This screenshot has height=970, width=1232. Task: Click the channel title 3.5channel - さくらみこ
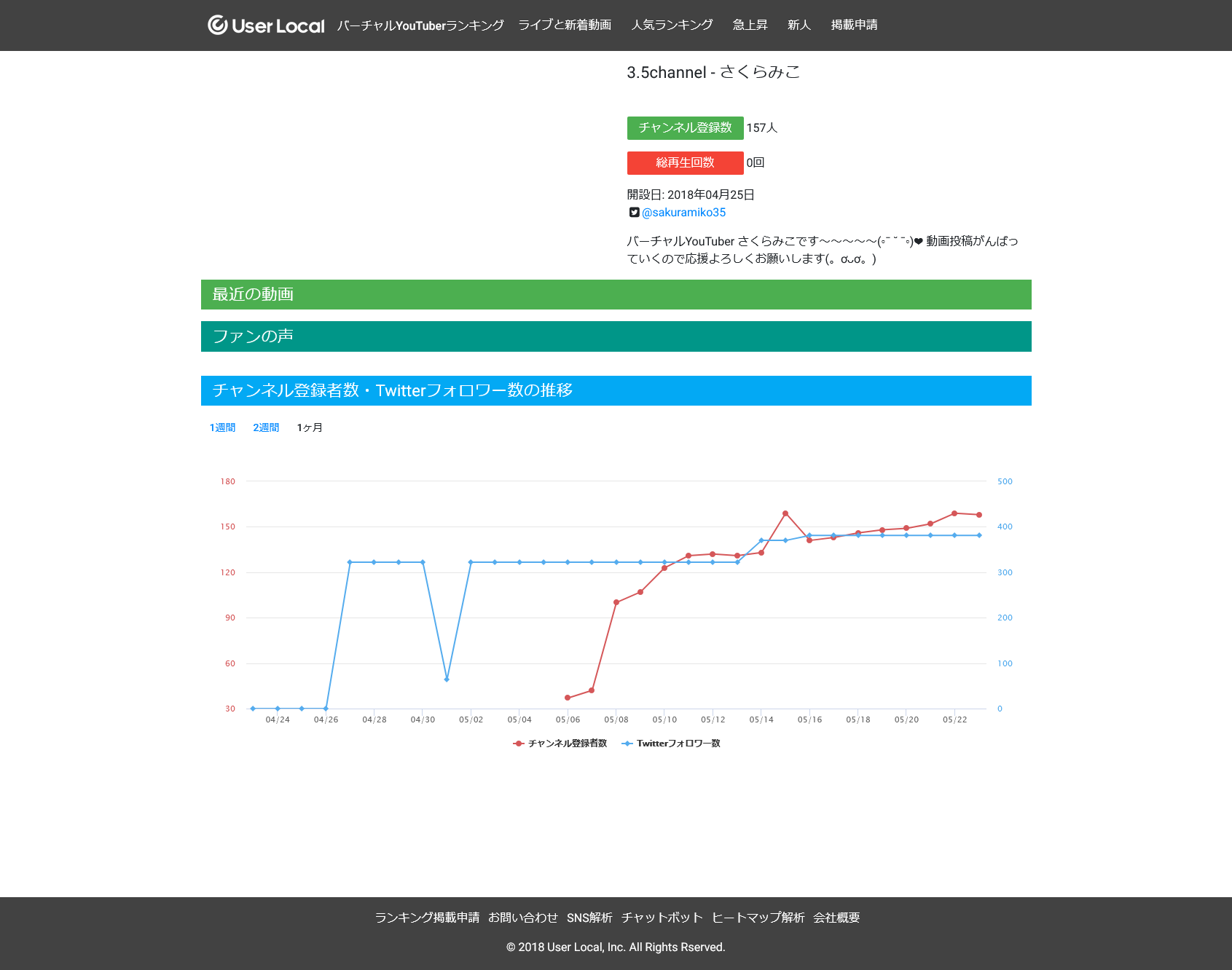point(713,73)
